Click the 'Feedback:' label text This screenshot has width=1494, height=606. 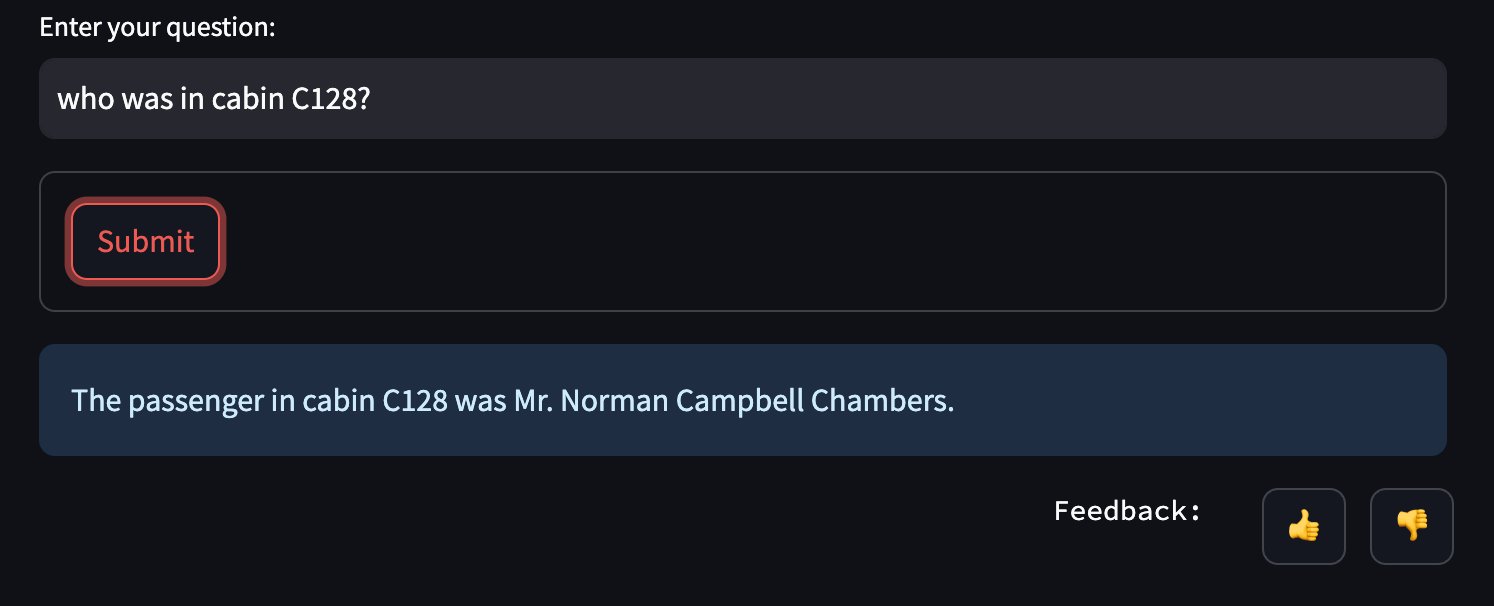click(1127, 511)
